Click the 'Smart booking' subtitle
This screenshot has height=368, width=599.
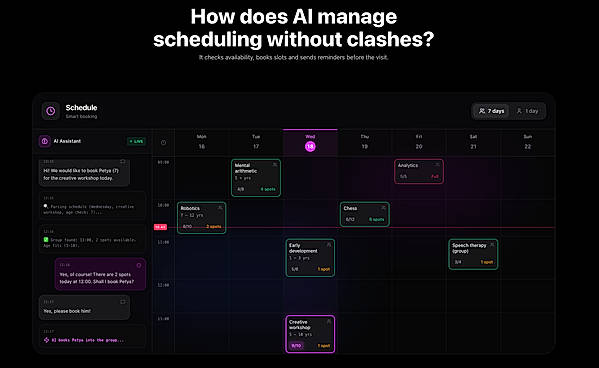tap(81, 116)
